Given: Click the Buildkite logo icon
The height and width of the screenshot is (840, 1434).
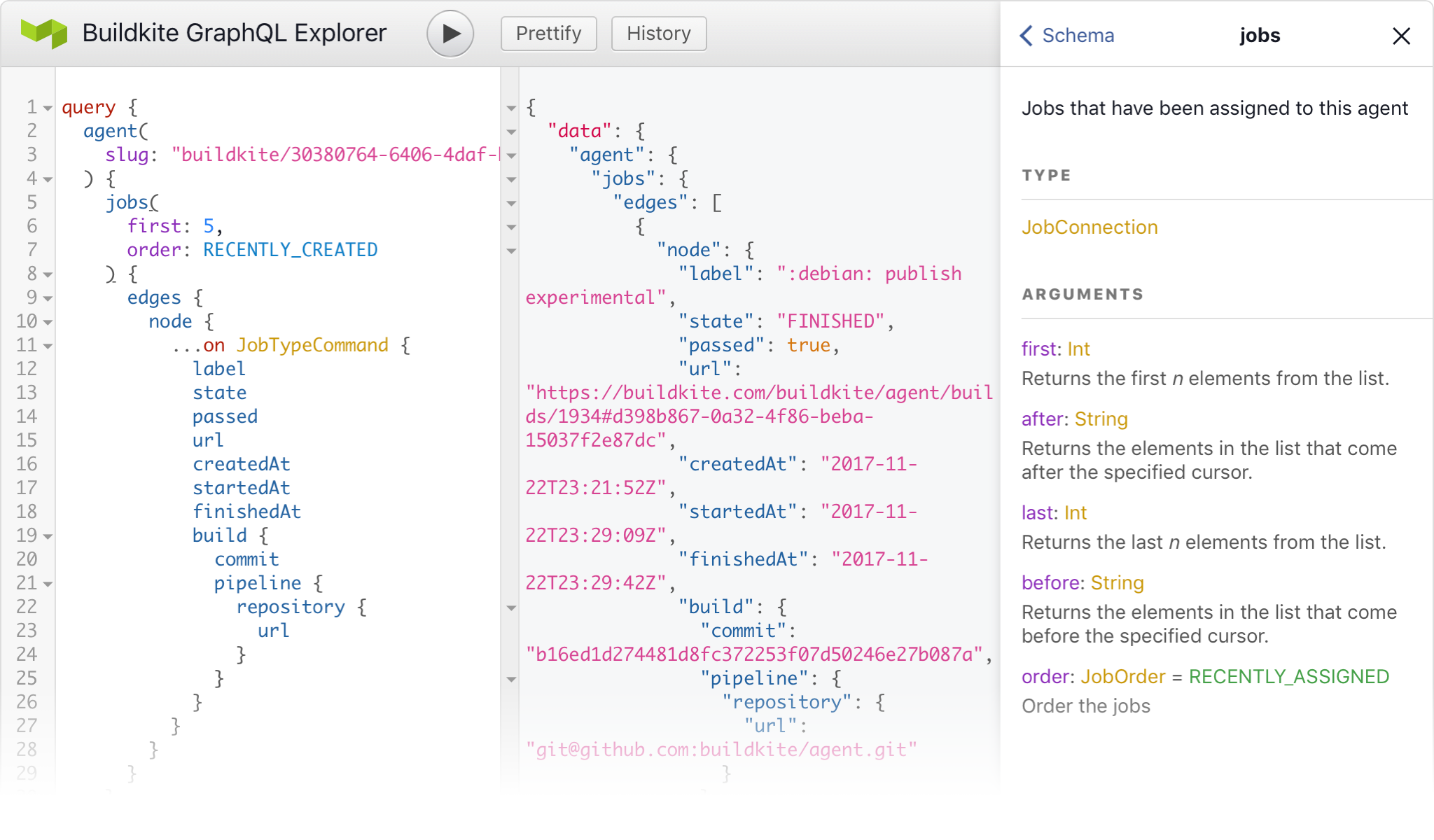Looking at the screenshot, I should tap(43, 31).
